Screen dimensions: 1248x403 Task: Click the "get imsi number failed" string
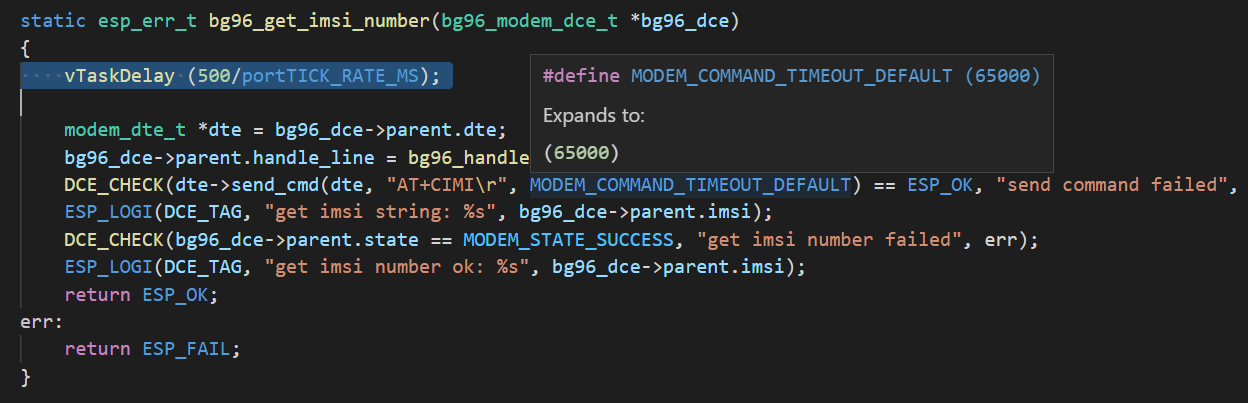tap(817, 240)
